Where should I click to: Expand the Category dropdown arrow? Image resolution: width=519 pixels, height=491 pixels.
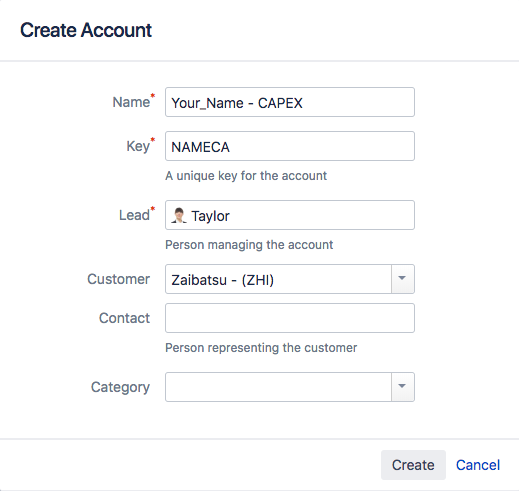[403, 387]
